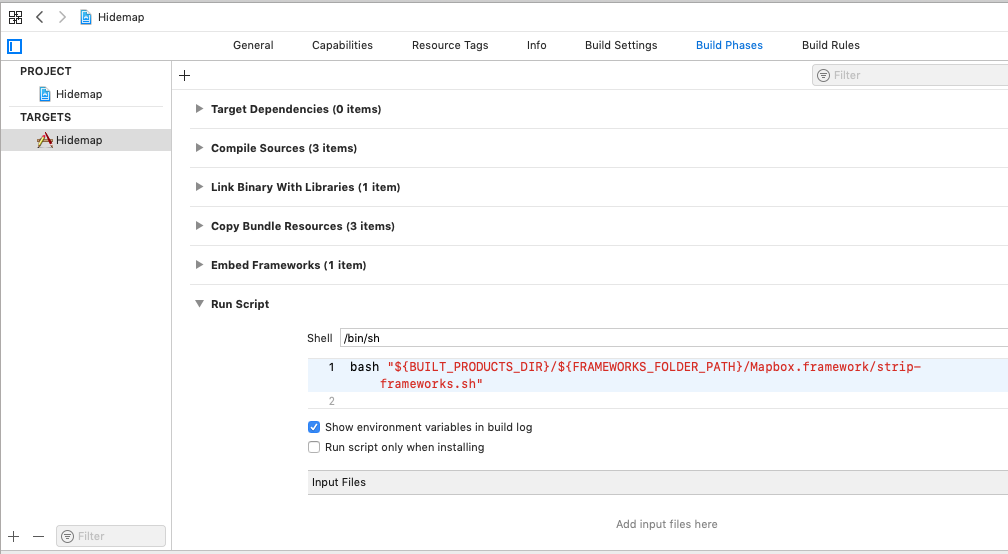Image resolution: width=1008 pixels, height=554 pixels.
Task: Open the Capabilities tab
Action: click(342, 45)
